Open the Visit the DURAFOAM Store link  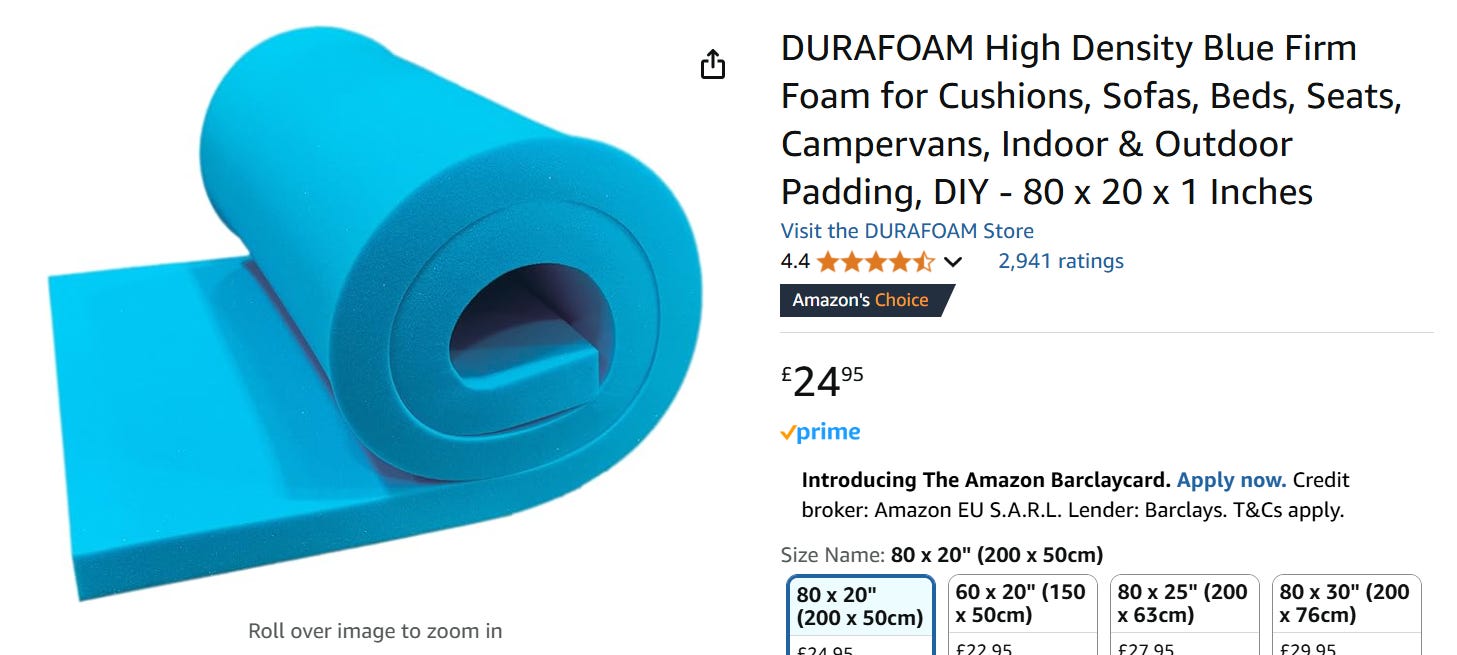(907, 230)
